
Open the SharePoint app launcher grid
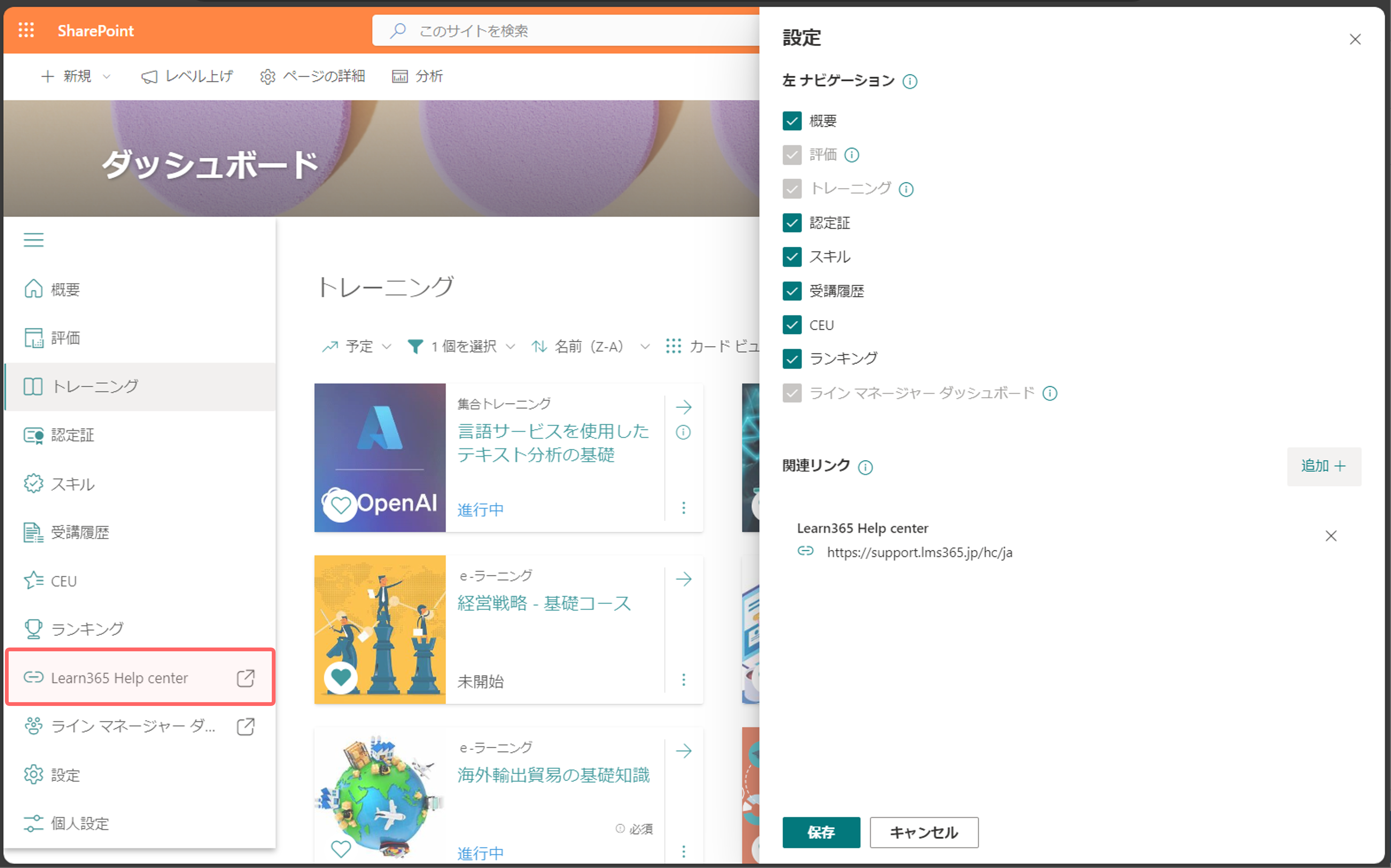(x=26, y=30)
